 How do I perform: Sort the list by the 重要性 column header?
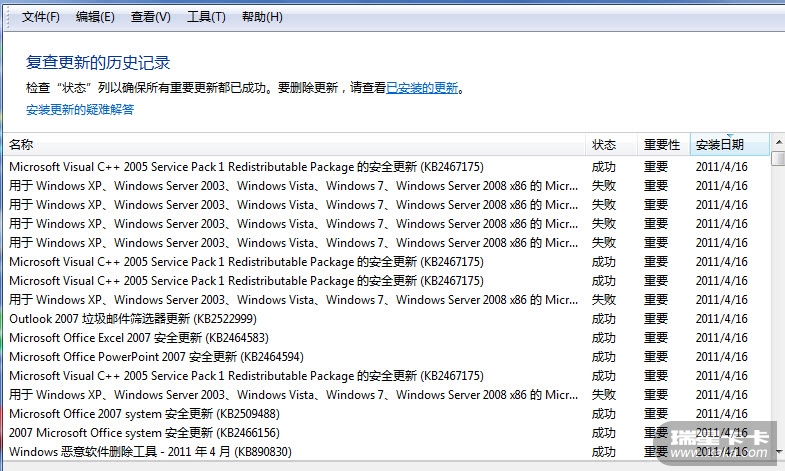point(663,145)
